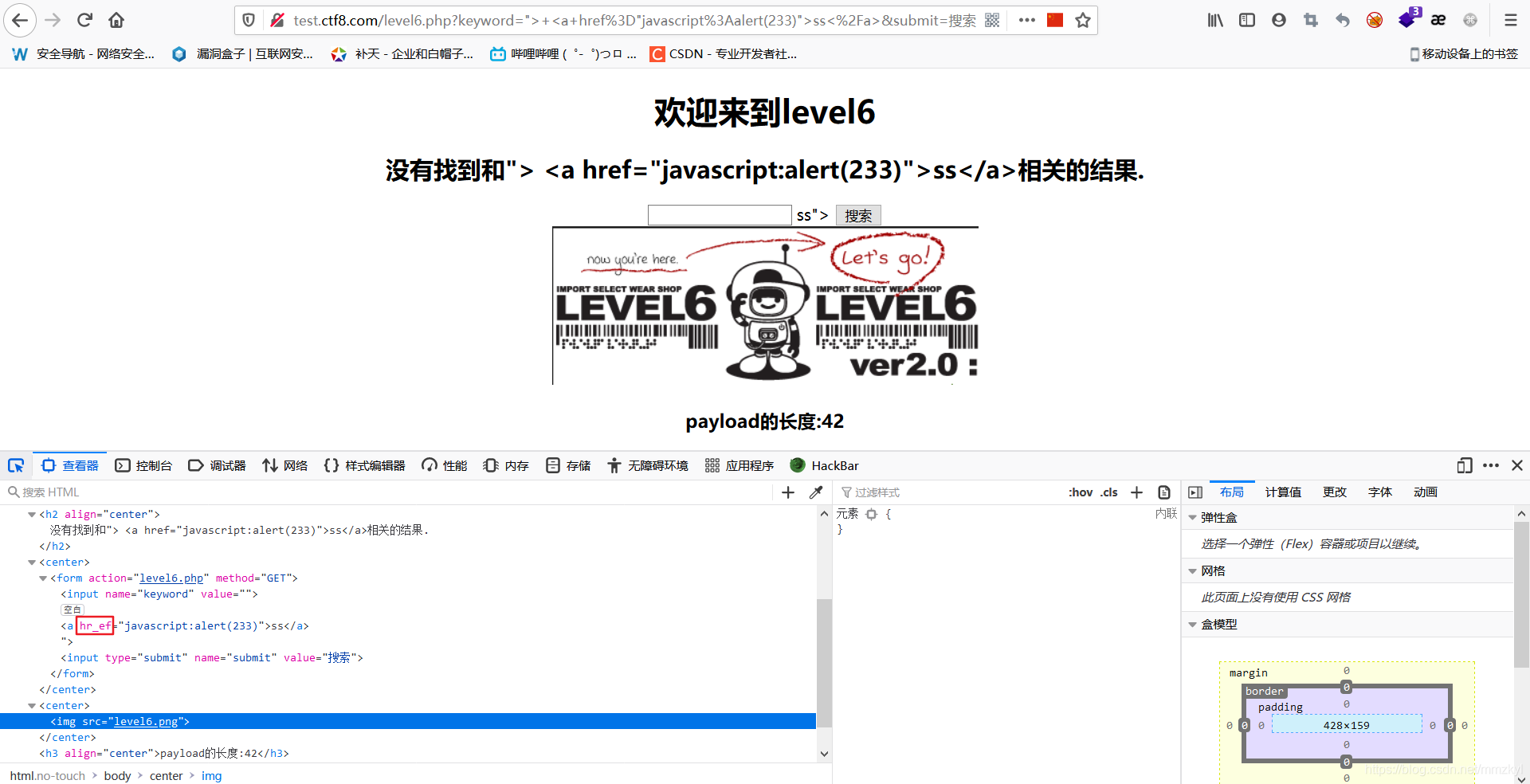This screenshot has width=1530, height=784.
Task: Add a new node in the inspector
Action: 788,492
